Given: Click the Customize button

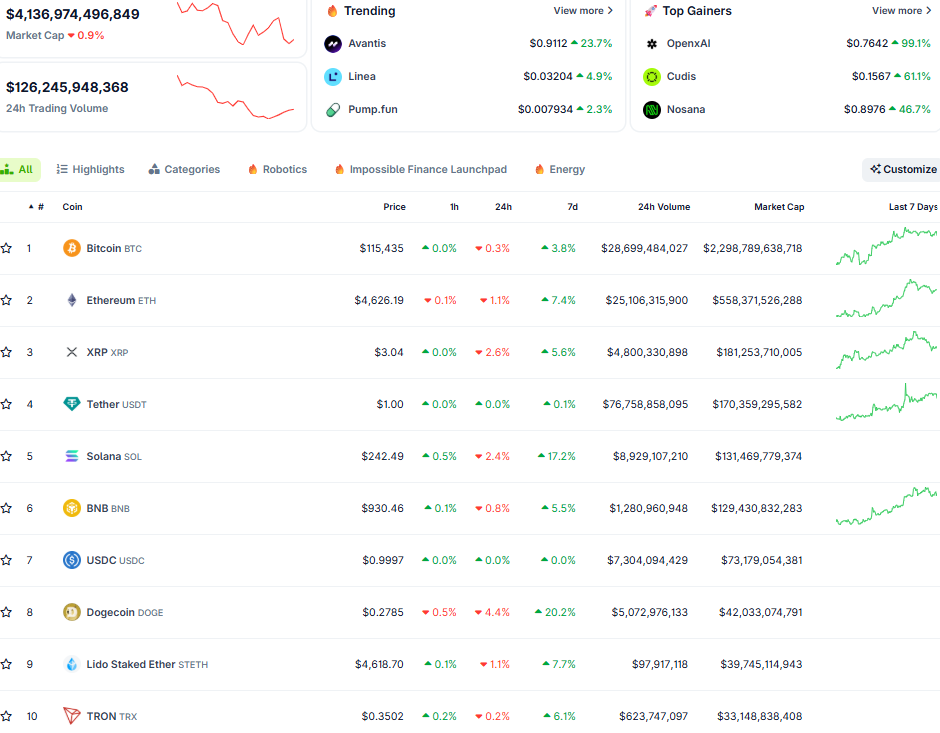Looking at the screenshot, I should point(901,169).
